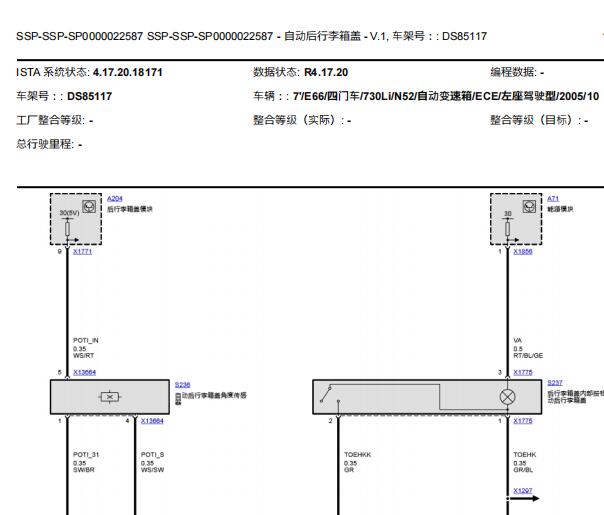604x515 pixels.
Task: Click control unit icon inside A71 module
Action: pos(529,207)
